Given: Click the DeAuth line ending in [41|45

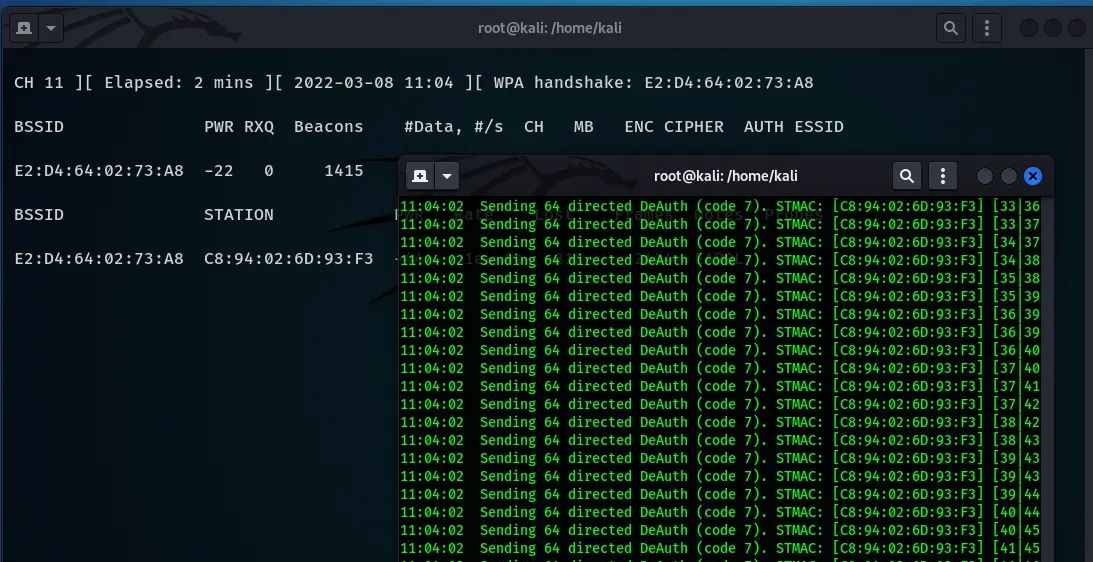Looking at the screenshot, I should [x=720, y=549].
